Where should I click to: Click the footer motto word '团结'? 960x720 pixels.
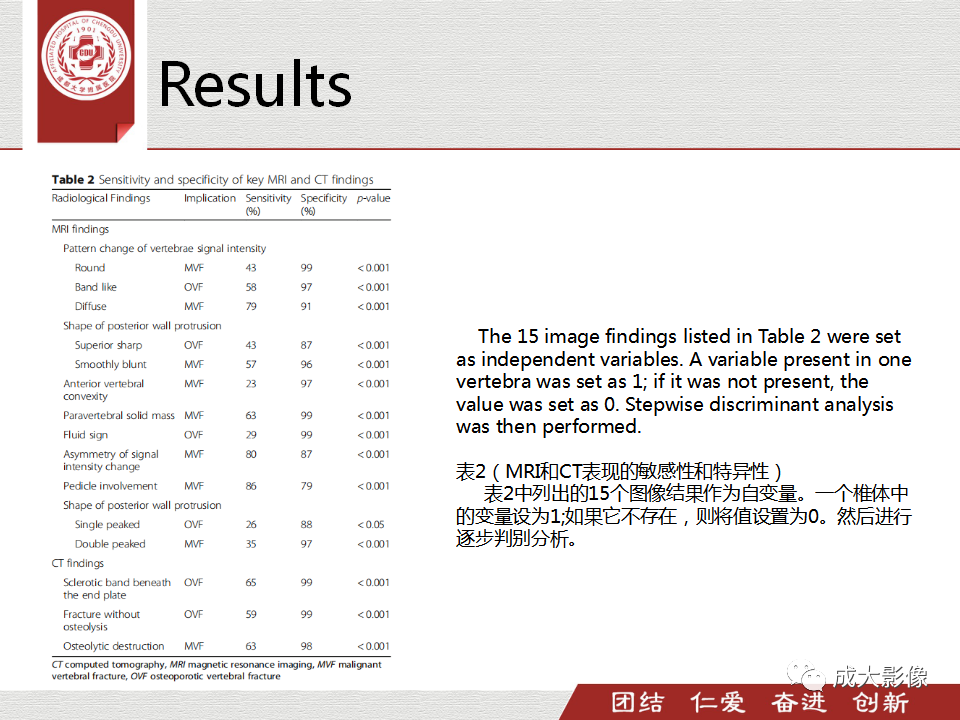637,702
